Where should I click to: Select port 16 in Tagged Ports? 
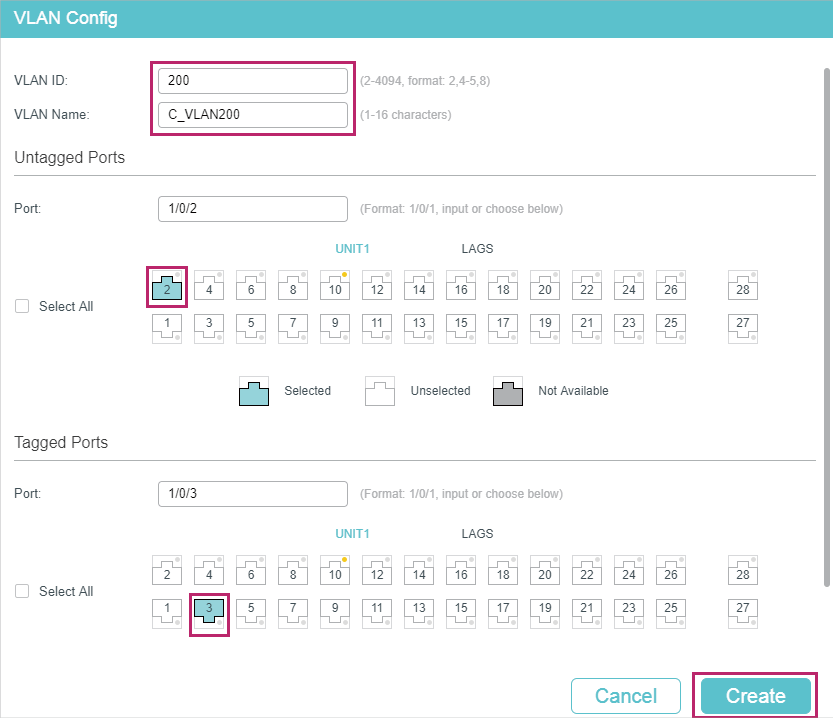(461, 570)
